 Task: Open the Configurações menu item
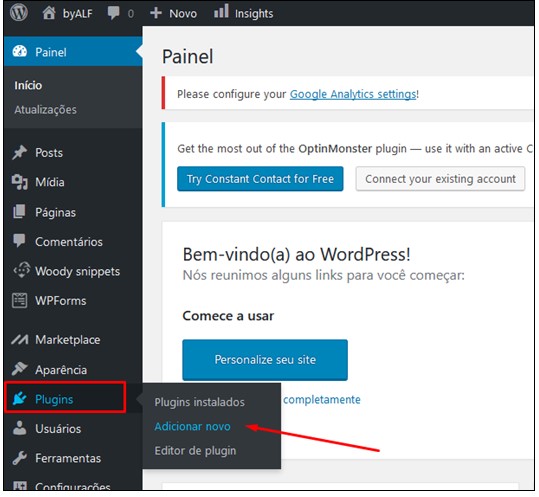click(x=73, y=486)
